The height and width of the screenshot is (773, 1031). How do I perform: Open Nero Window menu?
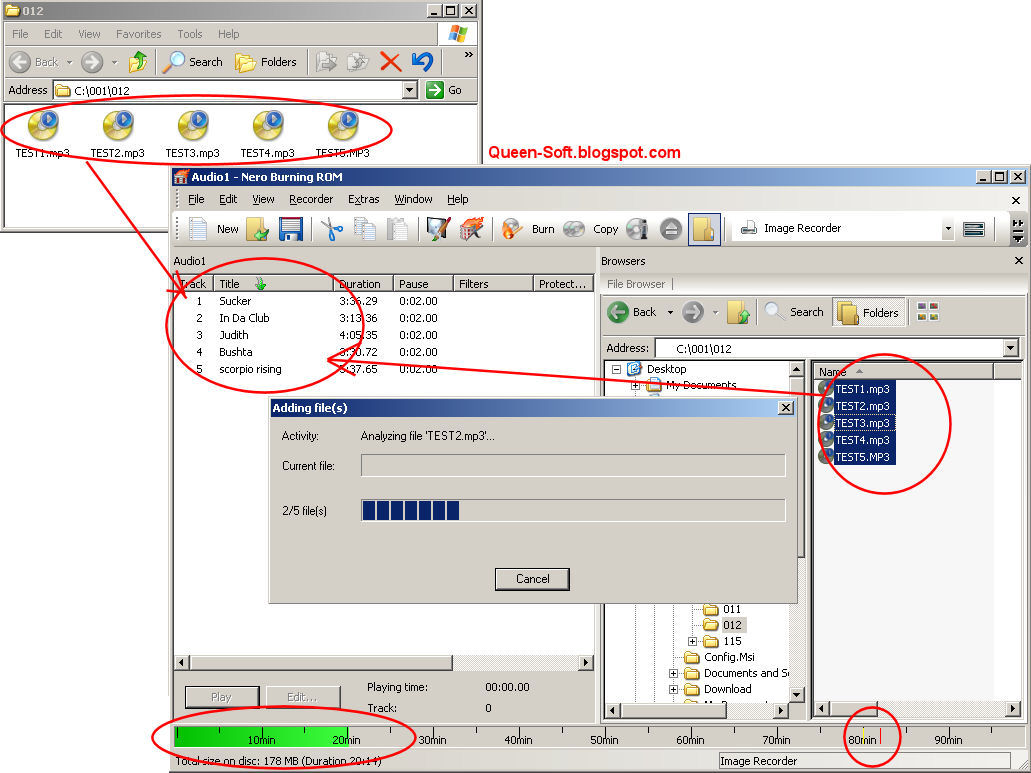(413, 199)
